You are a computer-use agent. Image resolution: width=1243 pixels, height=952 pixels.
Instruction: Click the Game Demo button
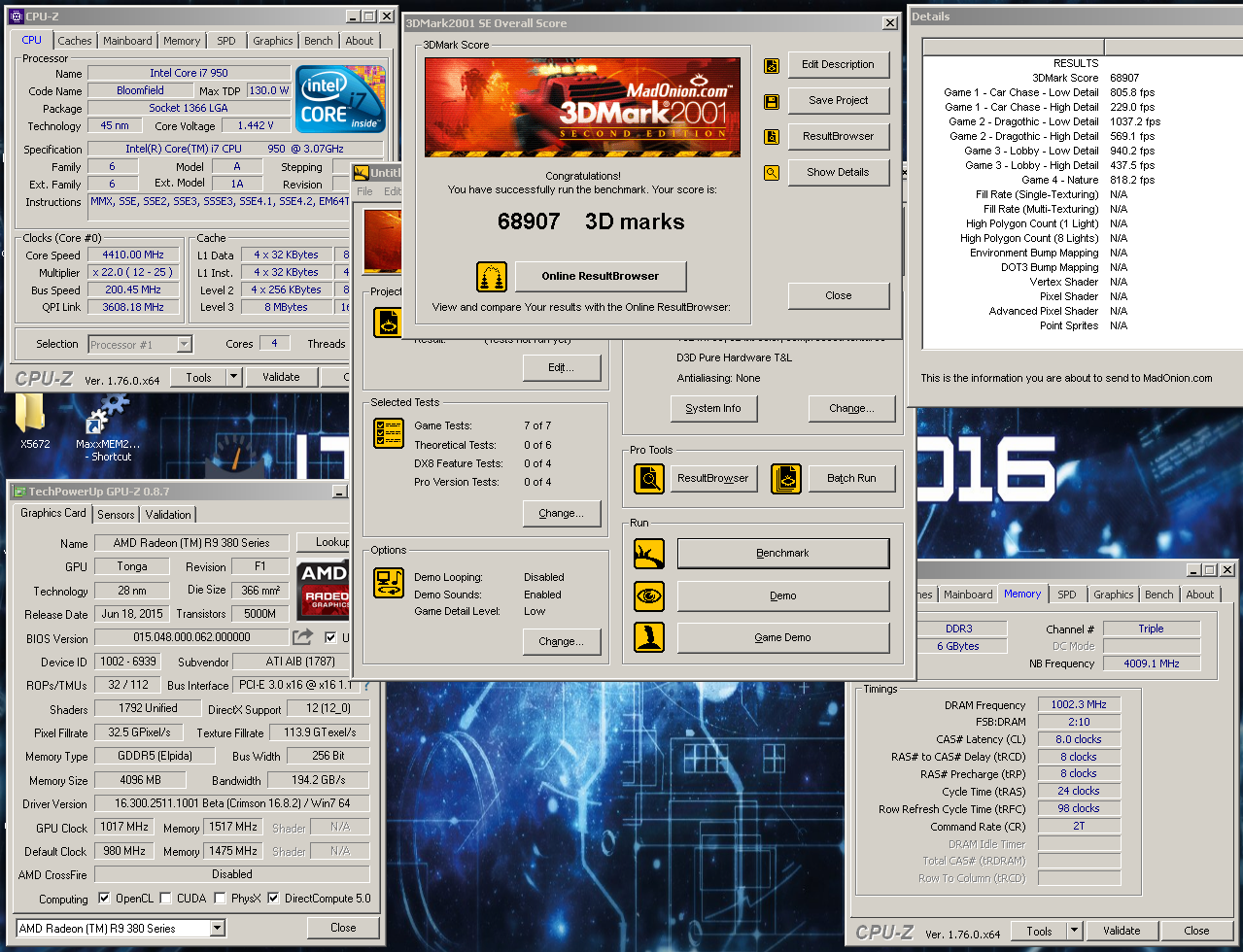pos(782,638)
